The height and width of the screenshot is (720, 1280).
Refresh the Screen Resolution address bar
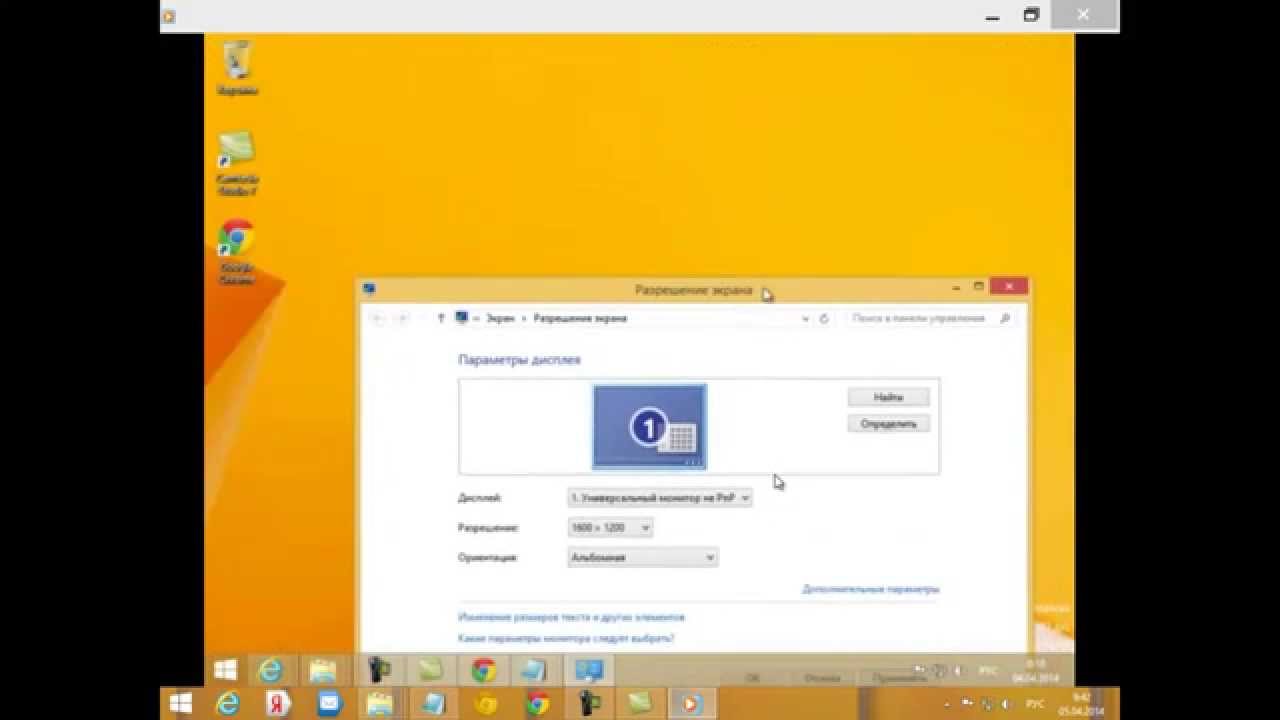pyautogui.click(x=824, y=318)
